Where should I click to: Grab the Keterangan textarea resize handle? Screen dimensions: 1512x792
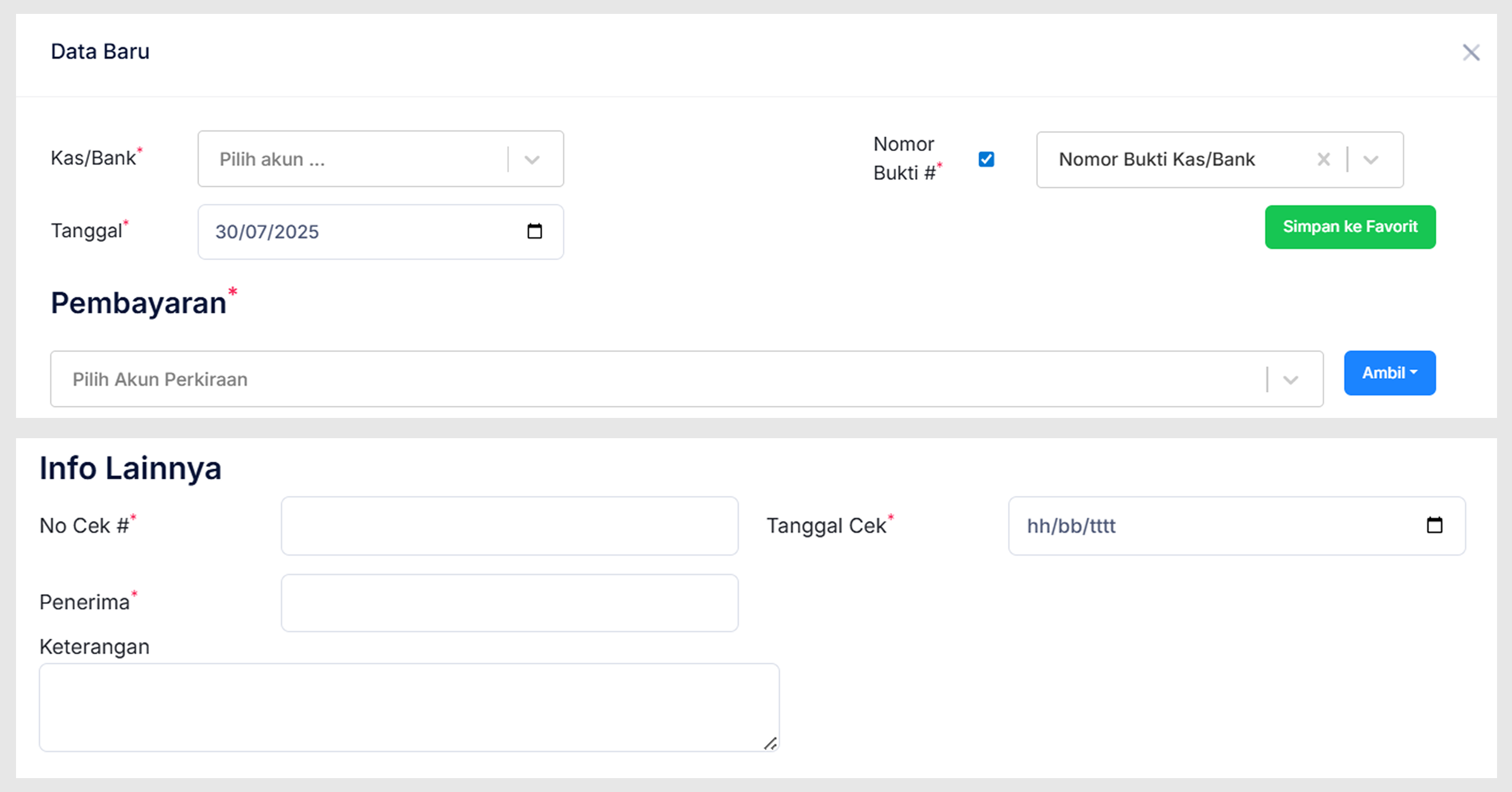click(770, 743)
